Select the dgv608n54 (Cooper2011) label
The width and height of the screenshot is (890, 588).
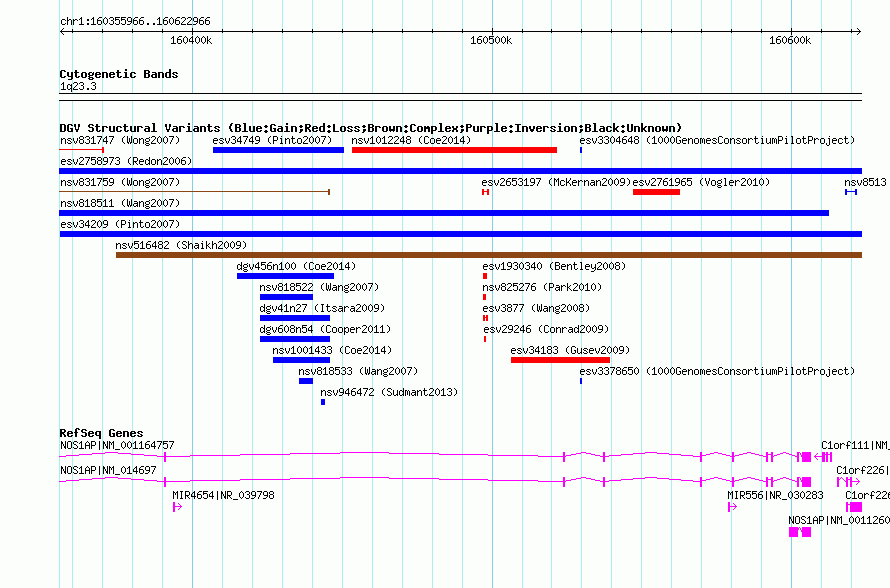pyautogui.click(x=325, y=329)
